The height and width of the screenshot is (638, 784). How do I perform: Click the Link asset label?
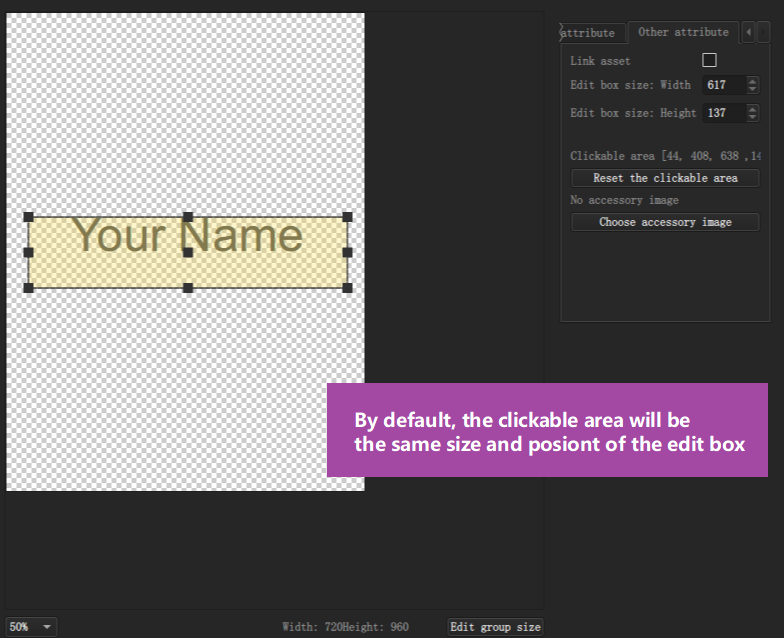tap(600, 61)
